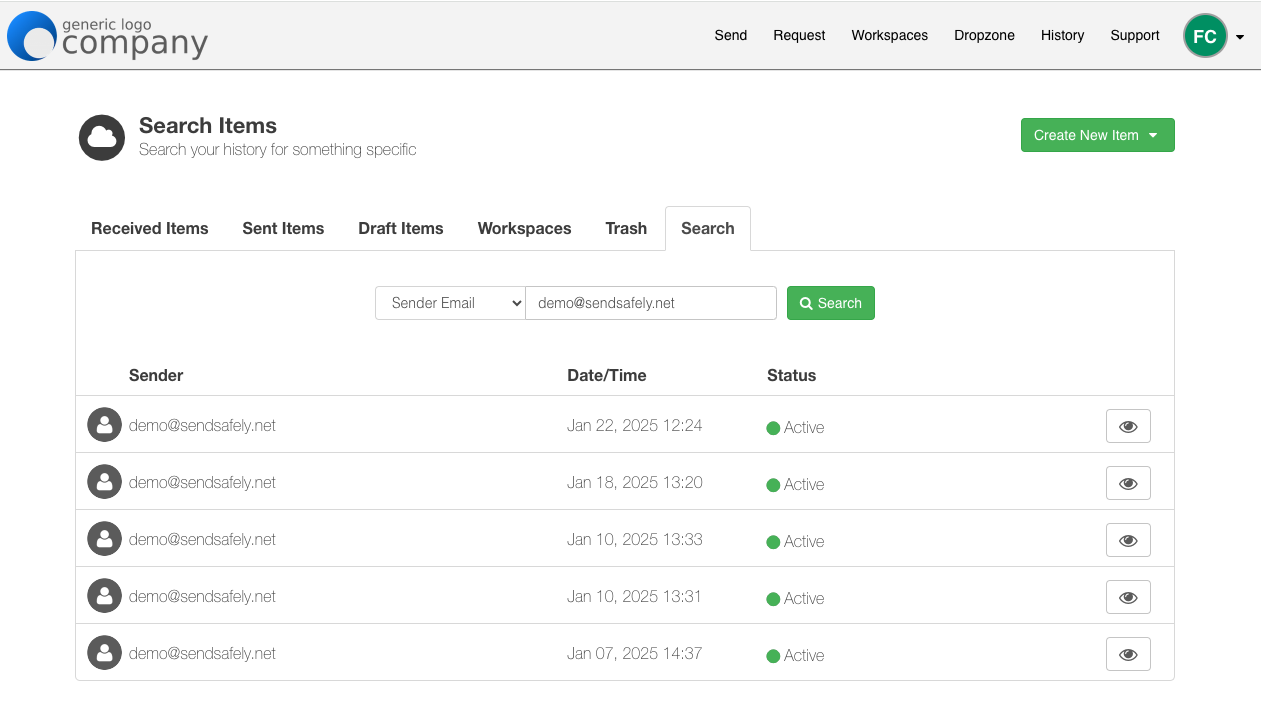Click demo@sendsafely.net in Jan 22 12:24 row
The height and width of the screenshot is (712, 1261).
point(202,425)
